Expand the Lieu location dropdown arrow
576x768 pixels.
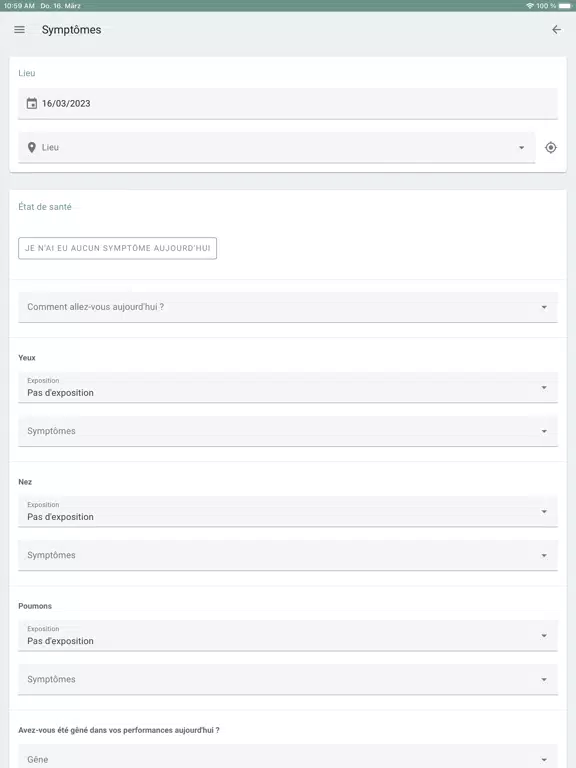[522, 147]
